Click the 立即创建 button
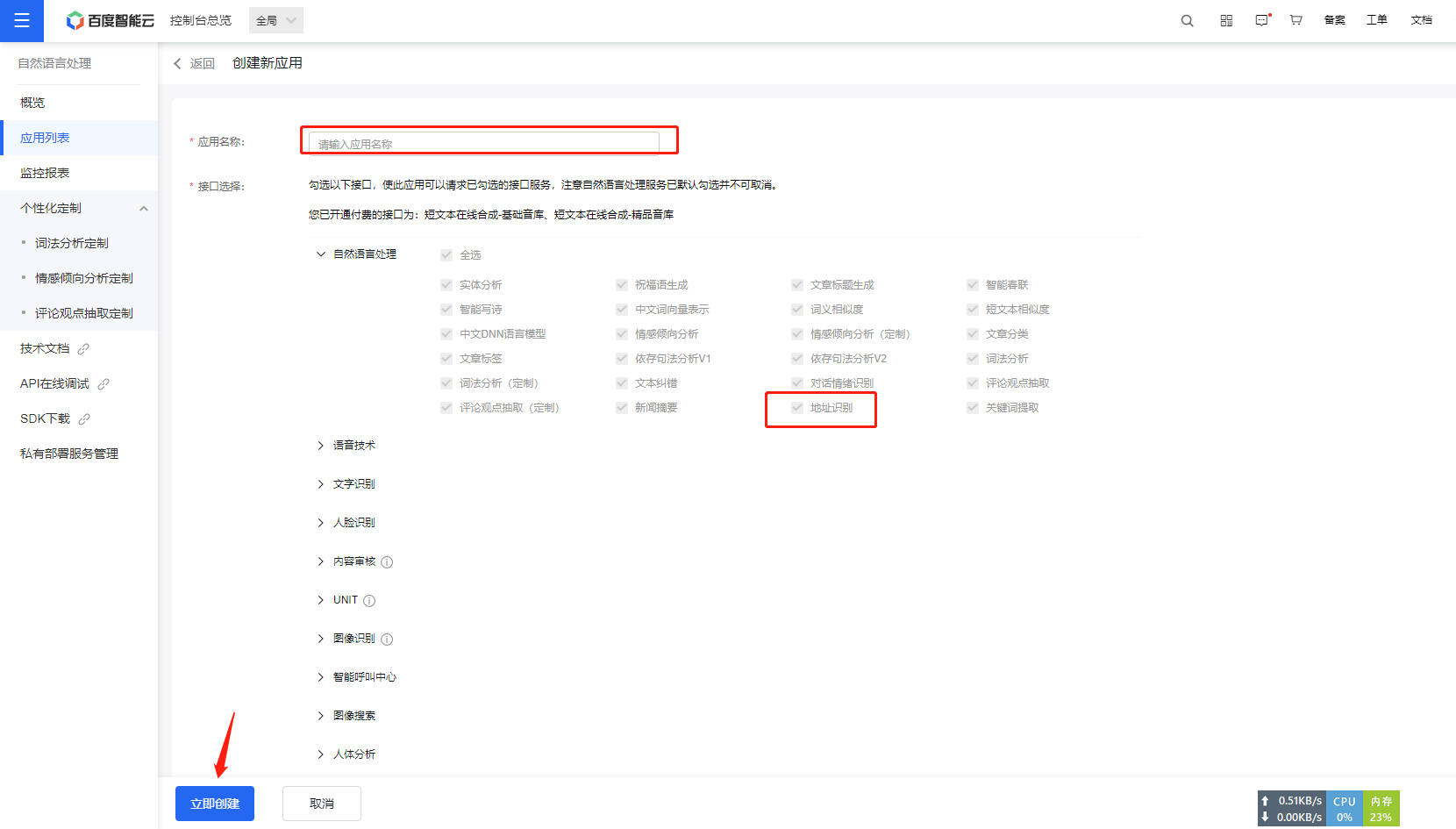1456x829 pixels. [x=215, y=804]
